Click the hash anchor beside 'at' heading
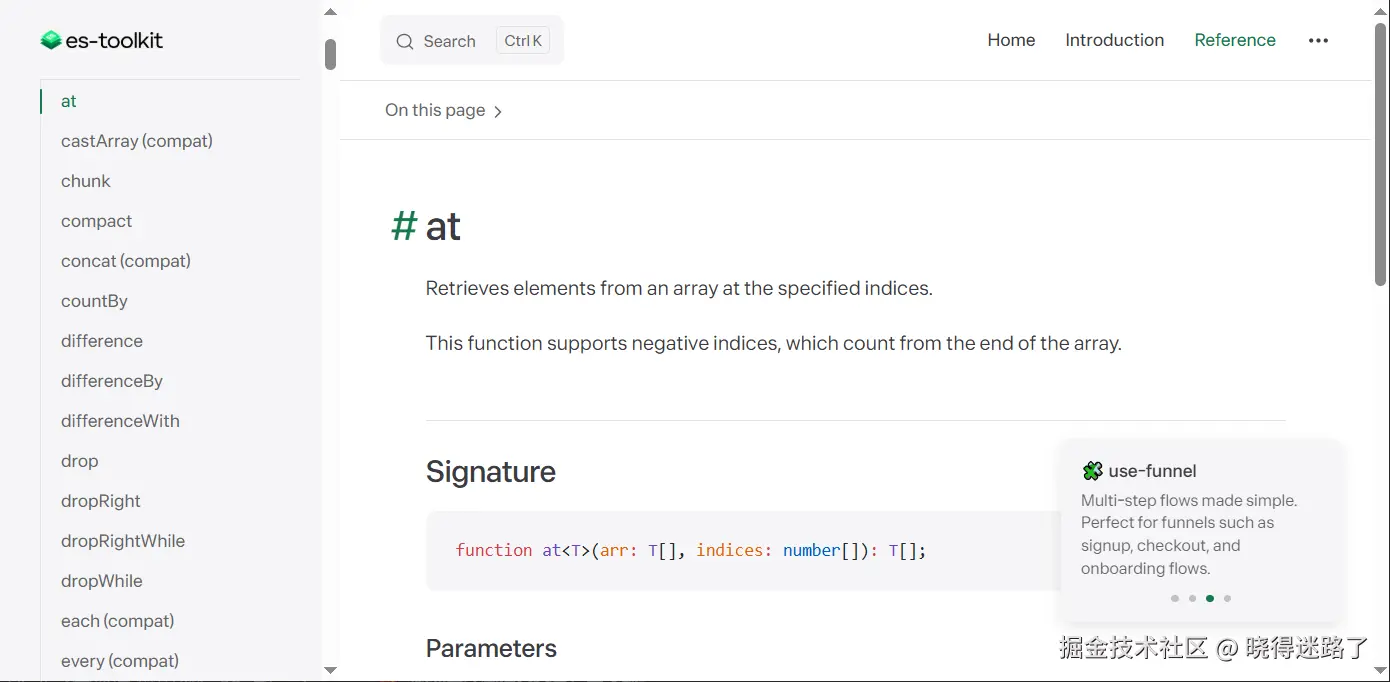This screenshot has width=1390, height=682. 403,226
